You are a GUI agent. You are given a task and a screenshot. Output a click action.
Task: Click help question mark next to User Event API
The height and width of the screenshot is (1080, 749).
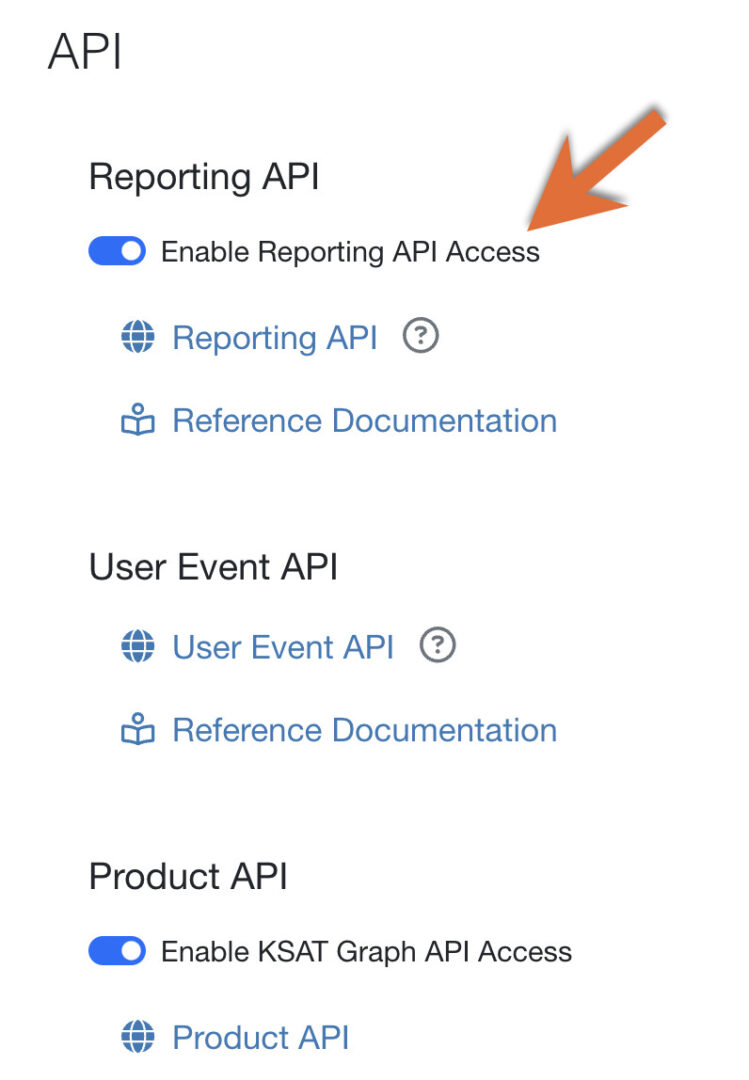(438, 645)
